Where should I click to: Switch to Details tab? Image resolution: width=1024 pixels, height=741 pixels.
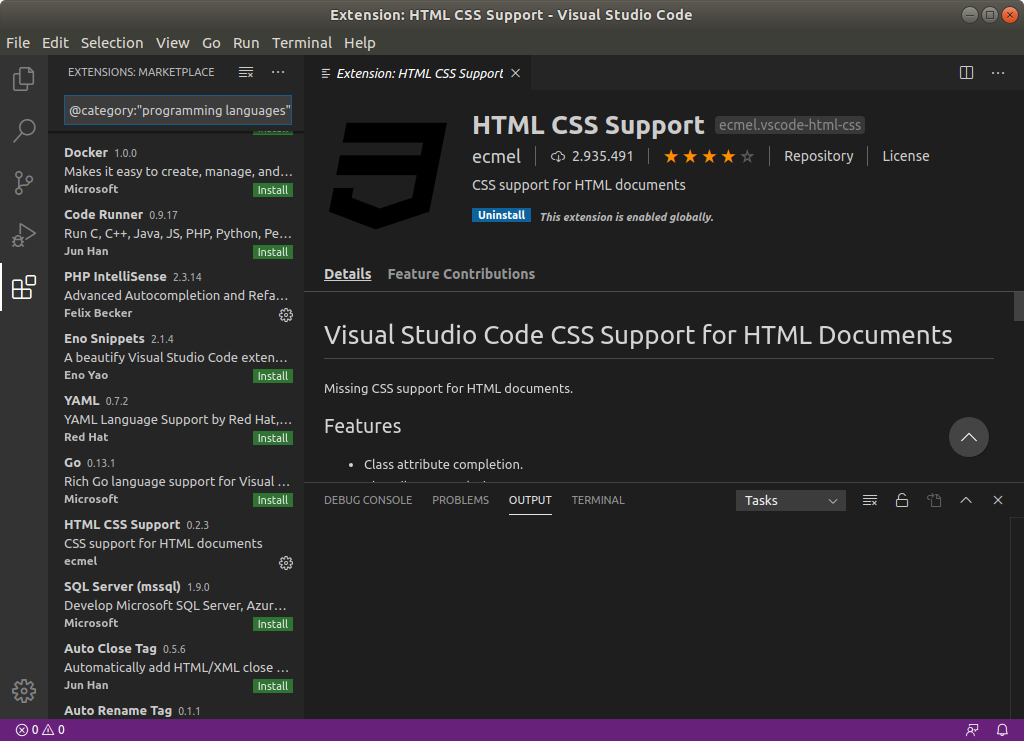pyautogui.click(x=347, y=274)
